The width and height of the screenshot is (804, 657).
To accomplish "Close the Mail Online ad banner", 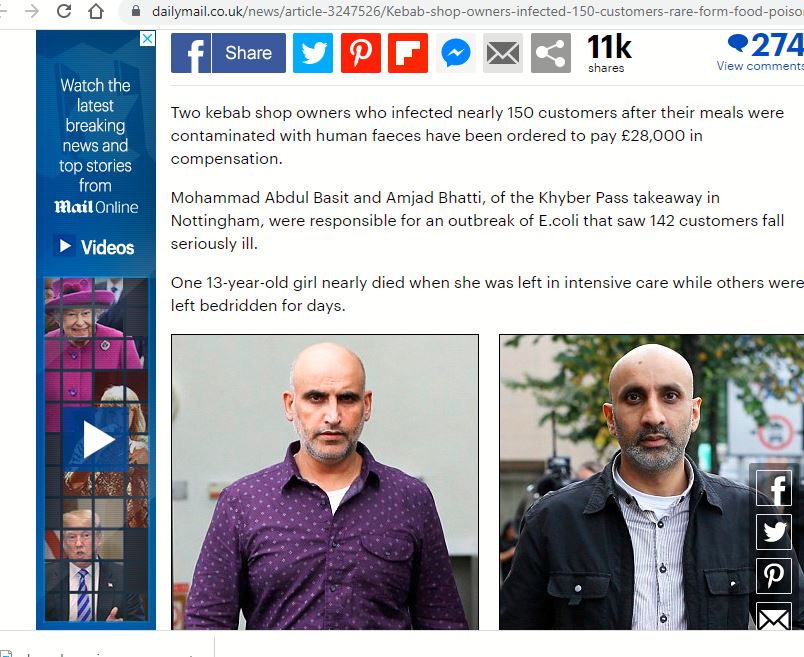I will point(148,38).
